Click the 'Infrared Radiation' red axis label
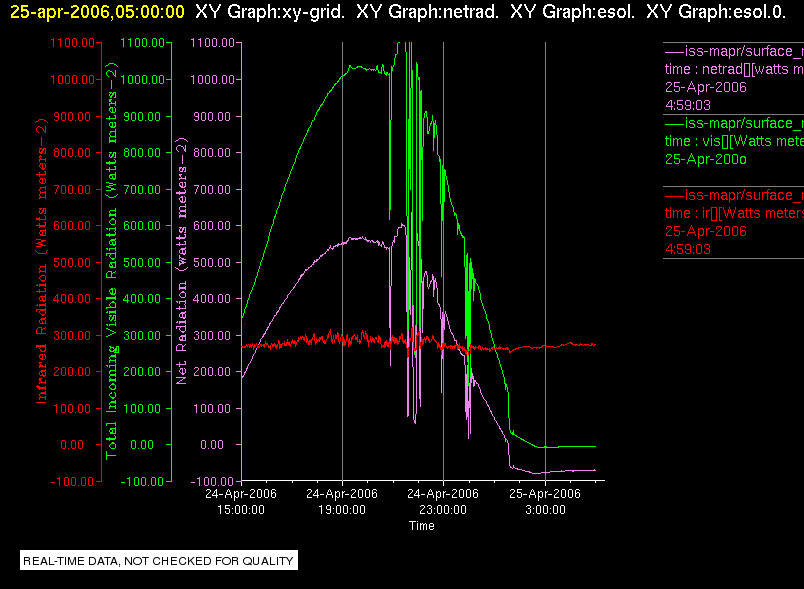Viewport: 804px width, 589px height. coord(41,261)
